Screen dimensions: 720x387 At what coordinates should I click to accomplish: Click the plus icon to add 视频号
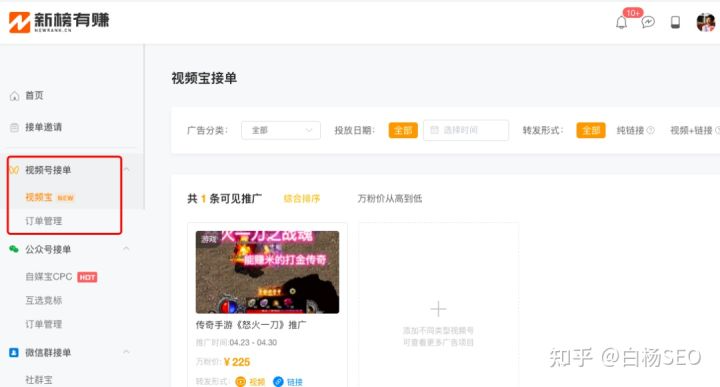(x=438, y=308)
